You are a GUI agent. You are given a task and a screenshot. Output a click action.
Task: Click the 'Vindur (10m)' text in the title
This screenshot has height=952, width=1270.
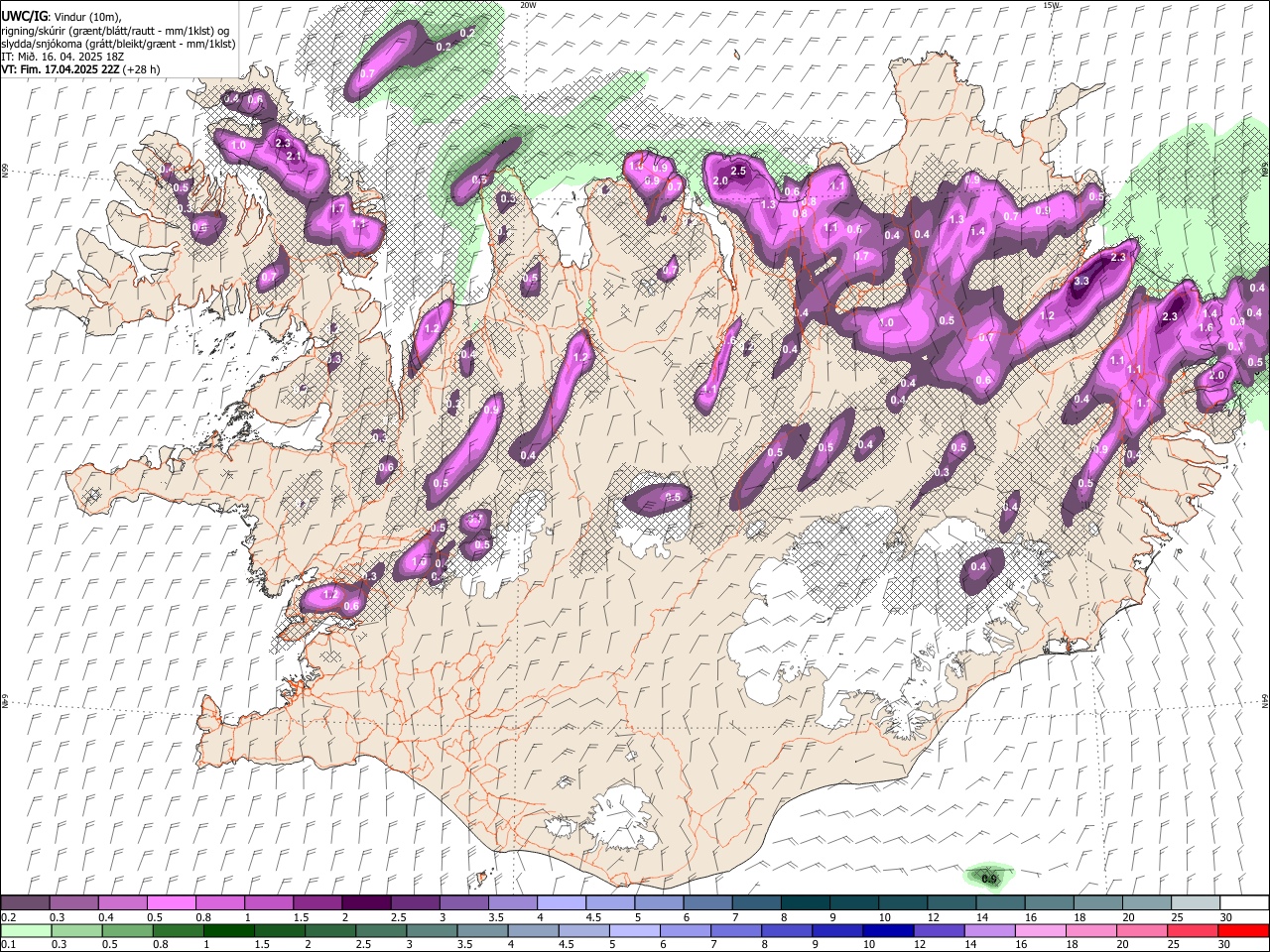coord(85,16)
